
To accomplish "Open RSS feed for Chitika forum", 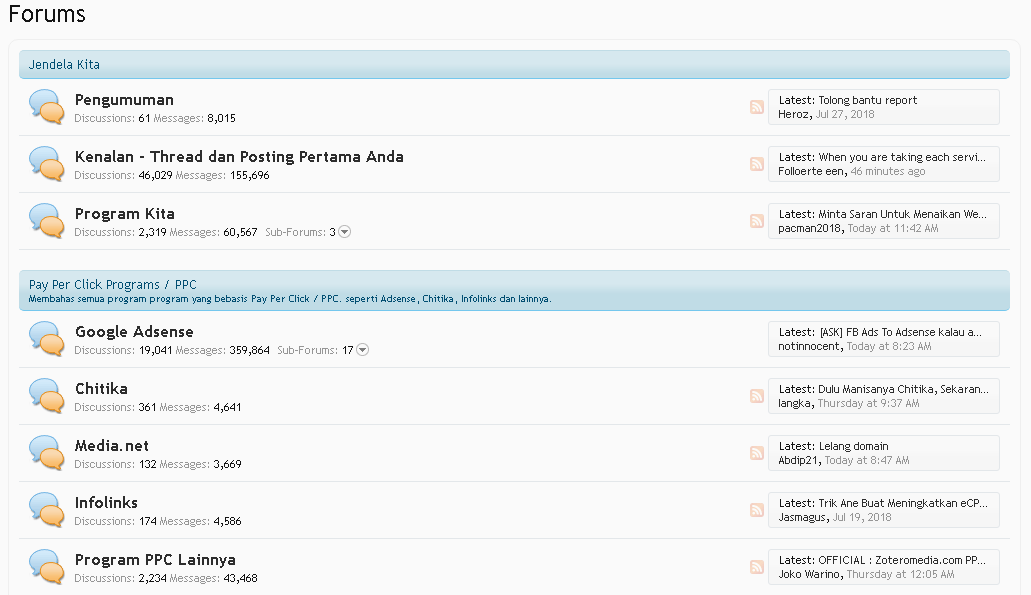I will pos(757,396).
